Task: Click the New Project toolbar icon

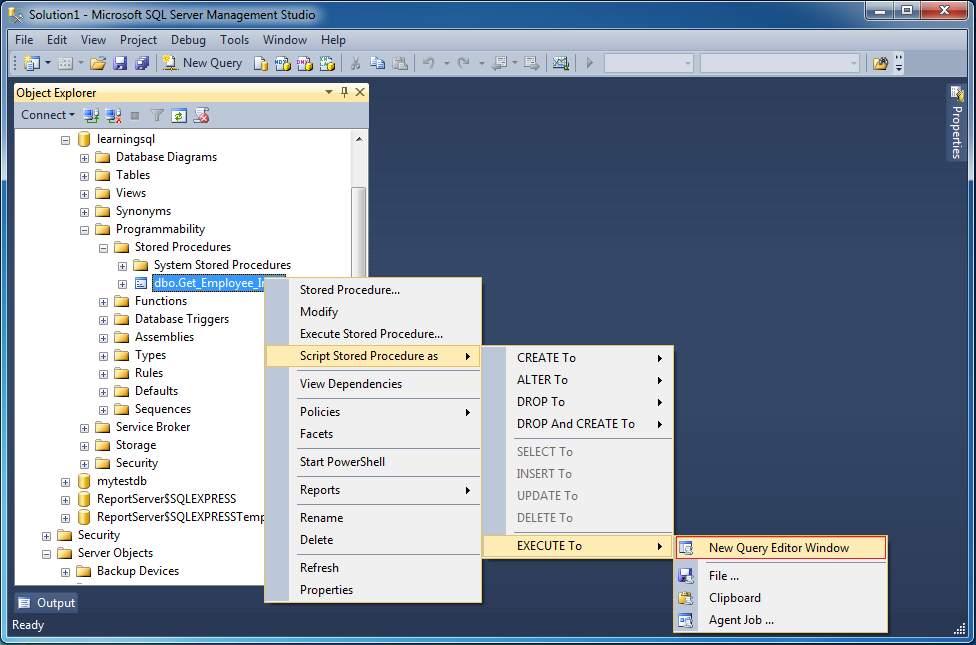Action: (31, 63)
